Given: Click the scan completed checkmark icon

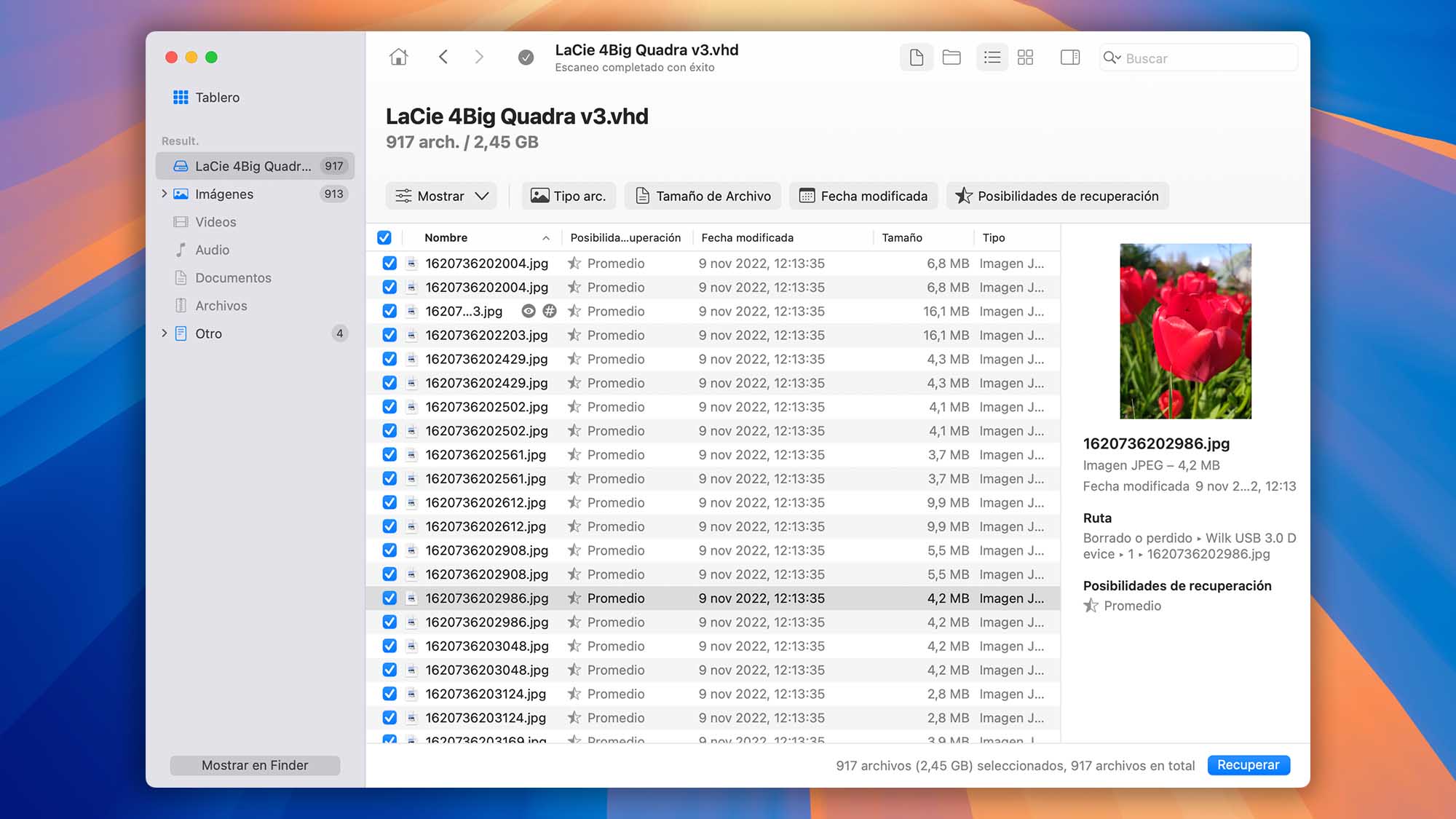Looking at the screenshot, I should pyautogui.click(x=526, y=58).
